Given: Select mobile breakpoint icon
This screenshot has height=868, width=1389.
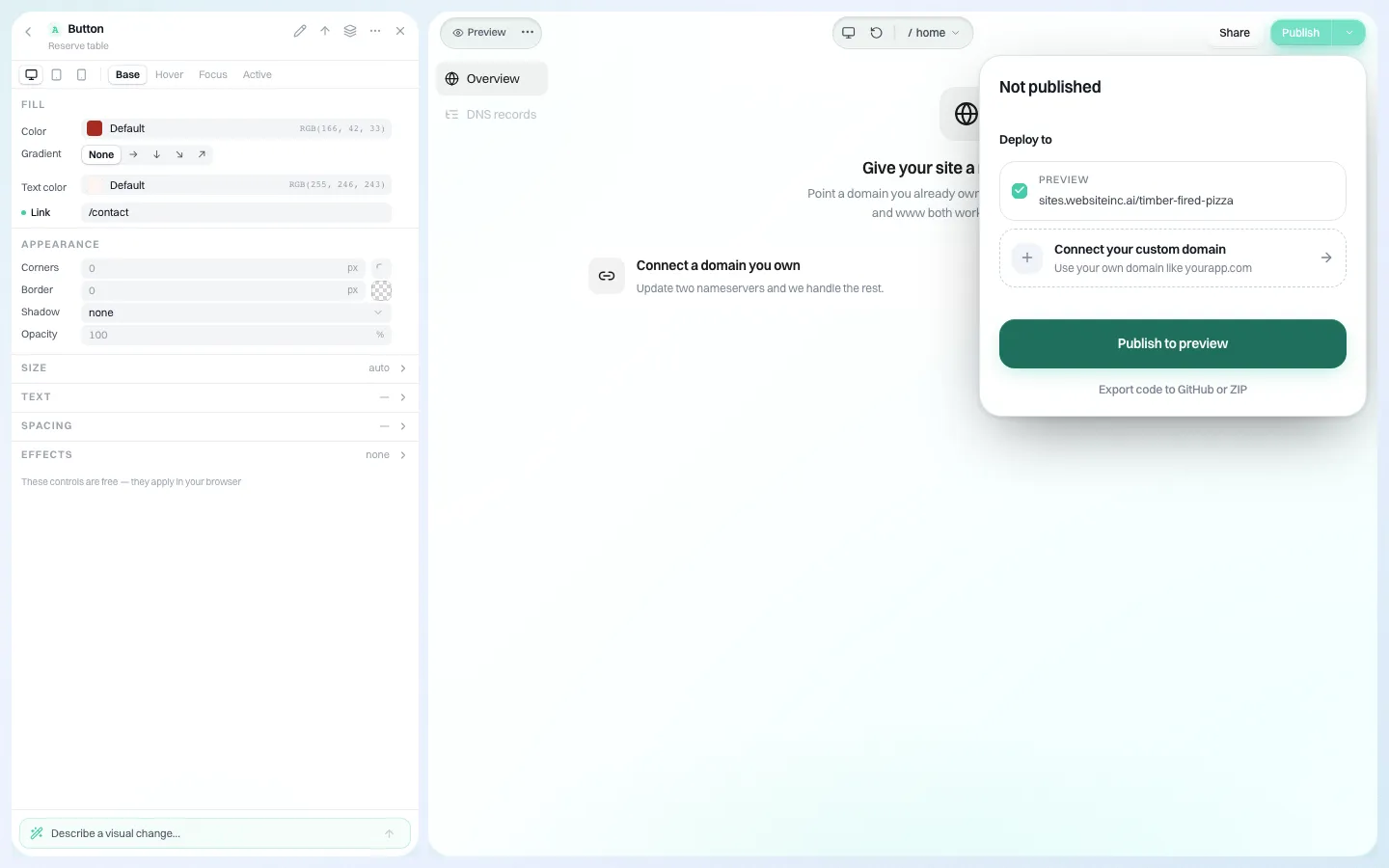Looking at the screenshot, I should [x=82, y=74].
